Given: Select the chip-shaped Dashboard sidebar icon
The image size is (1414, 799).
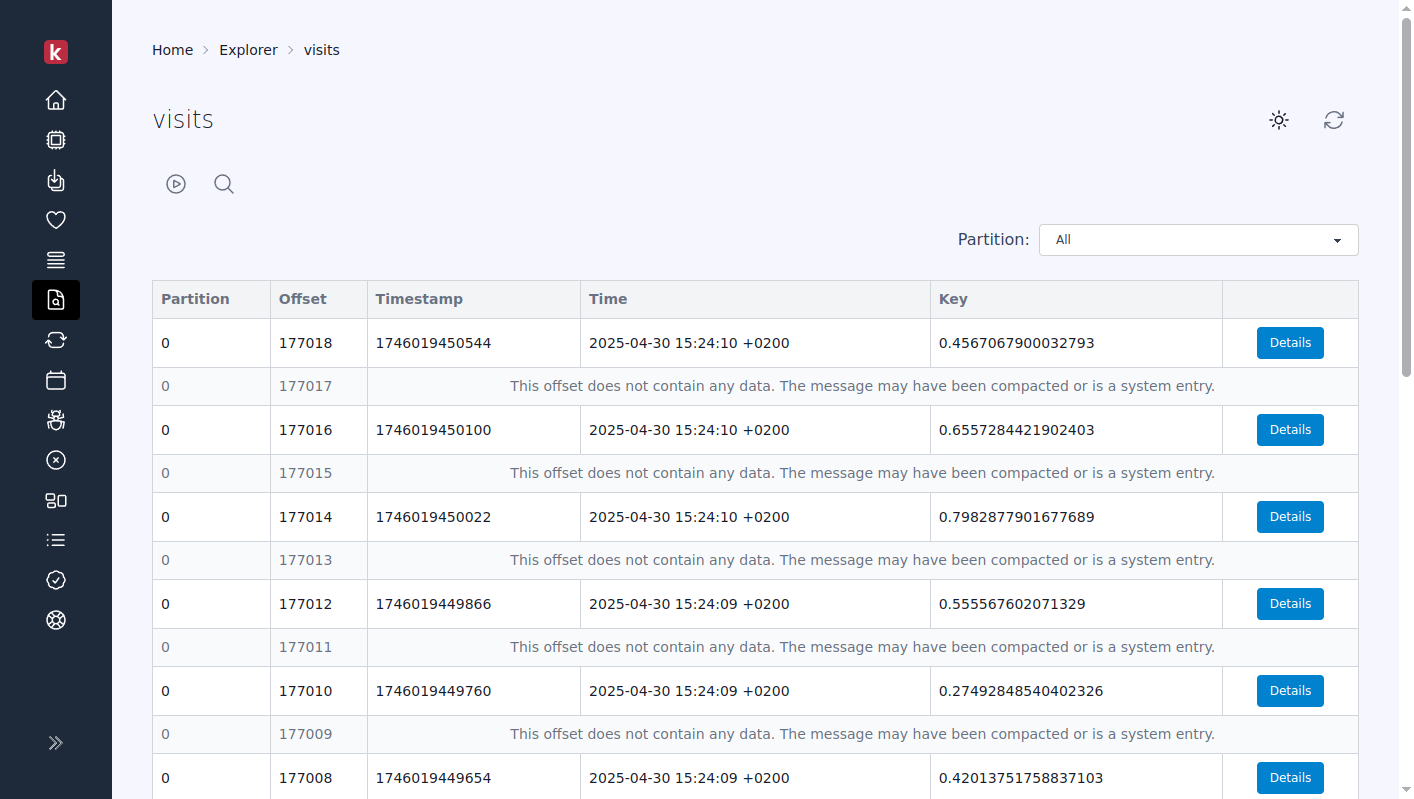Looking at the screenshot, I should point(56,140).
